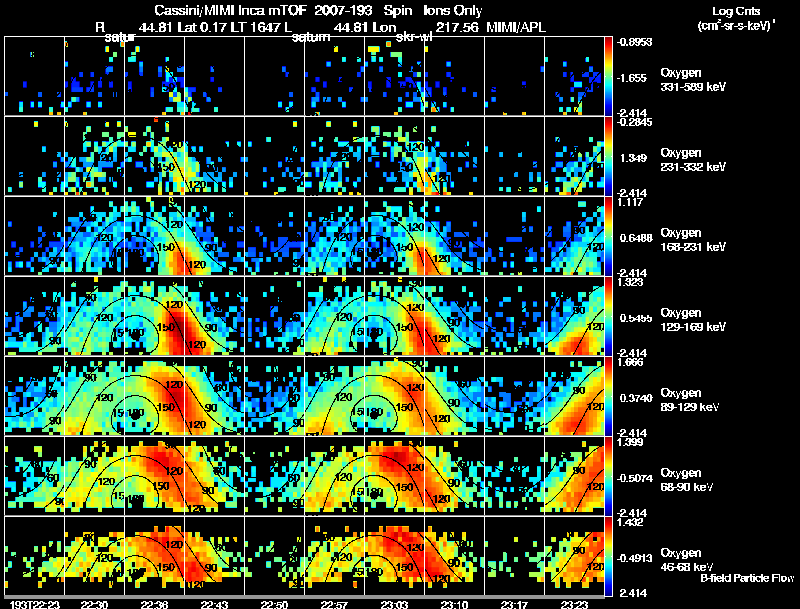Click the Oxygen 129-169 keV color bar
The height and width of the screenshot is (609, 800).
coord(608,316)
